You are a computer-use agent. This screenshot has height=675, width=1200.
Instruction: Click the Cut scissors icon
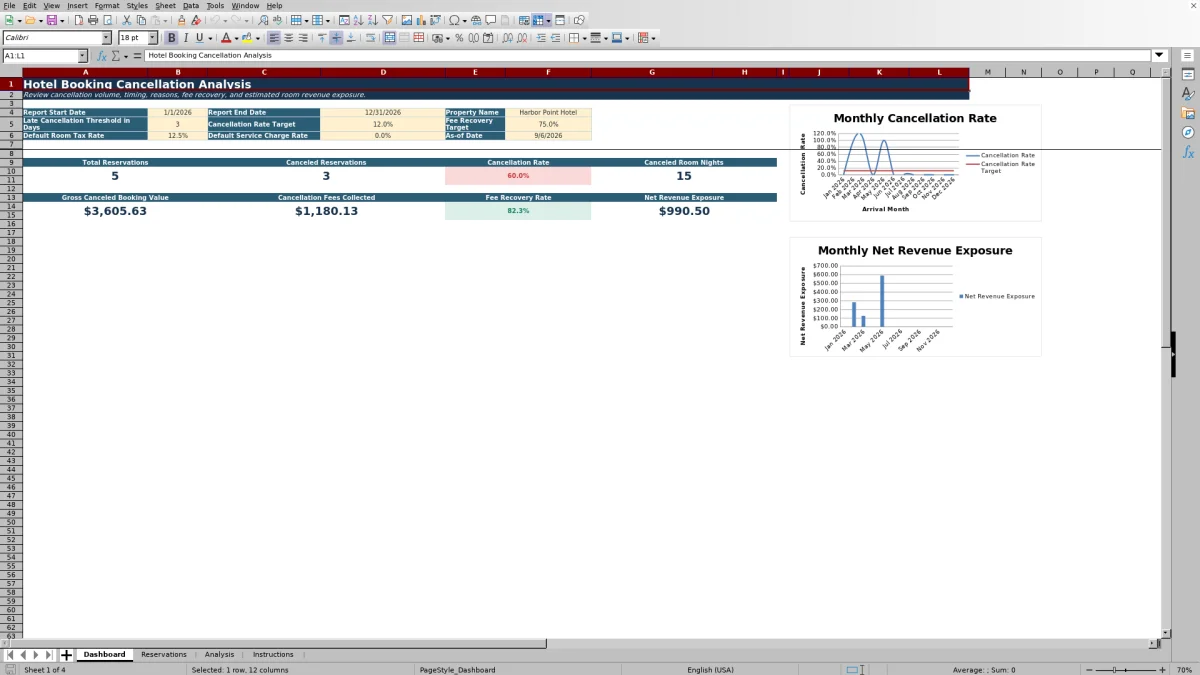pos(126,20)
